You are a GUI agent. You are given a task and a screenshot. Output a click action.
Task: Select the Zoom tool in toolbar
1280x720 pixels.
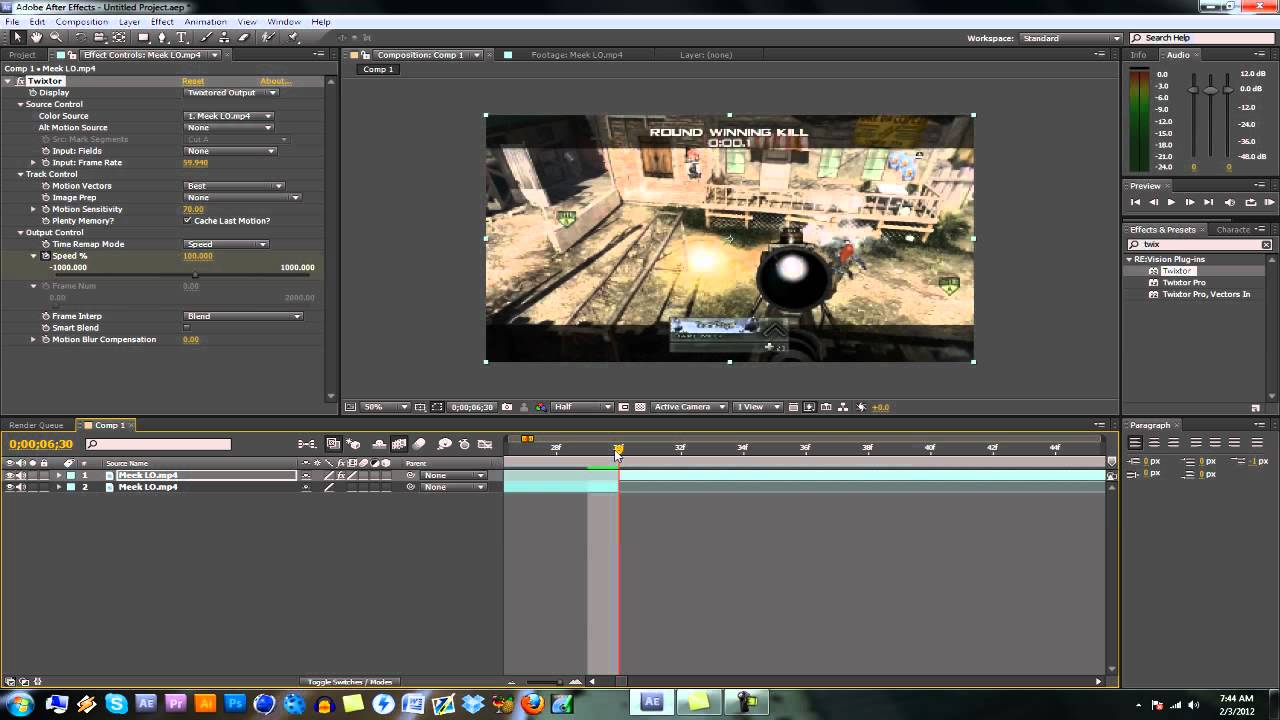pyautogui.click(x=55, y=37)
